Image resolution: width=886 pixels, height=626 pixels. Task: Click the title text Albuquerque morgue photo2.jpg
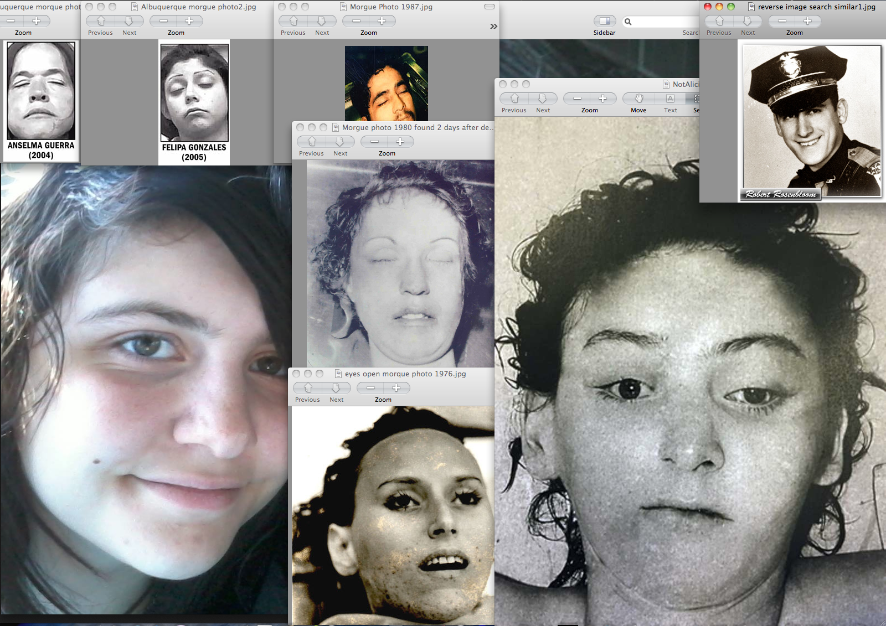click(x=198, y=7)
